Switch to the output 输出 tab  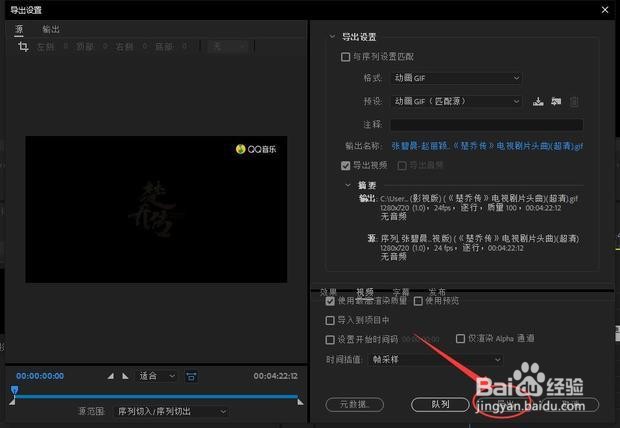51,29
